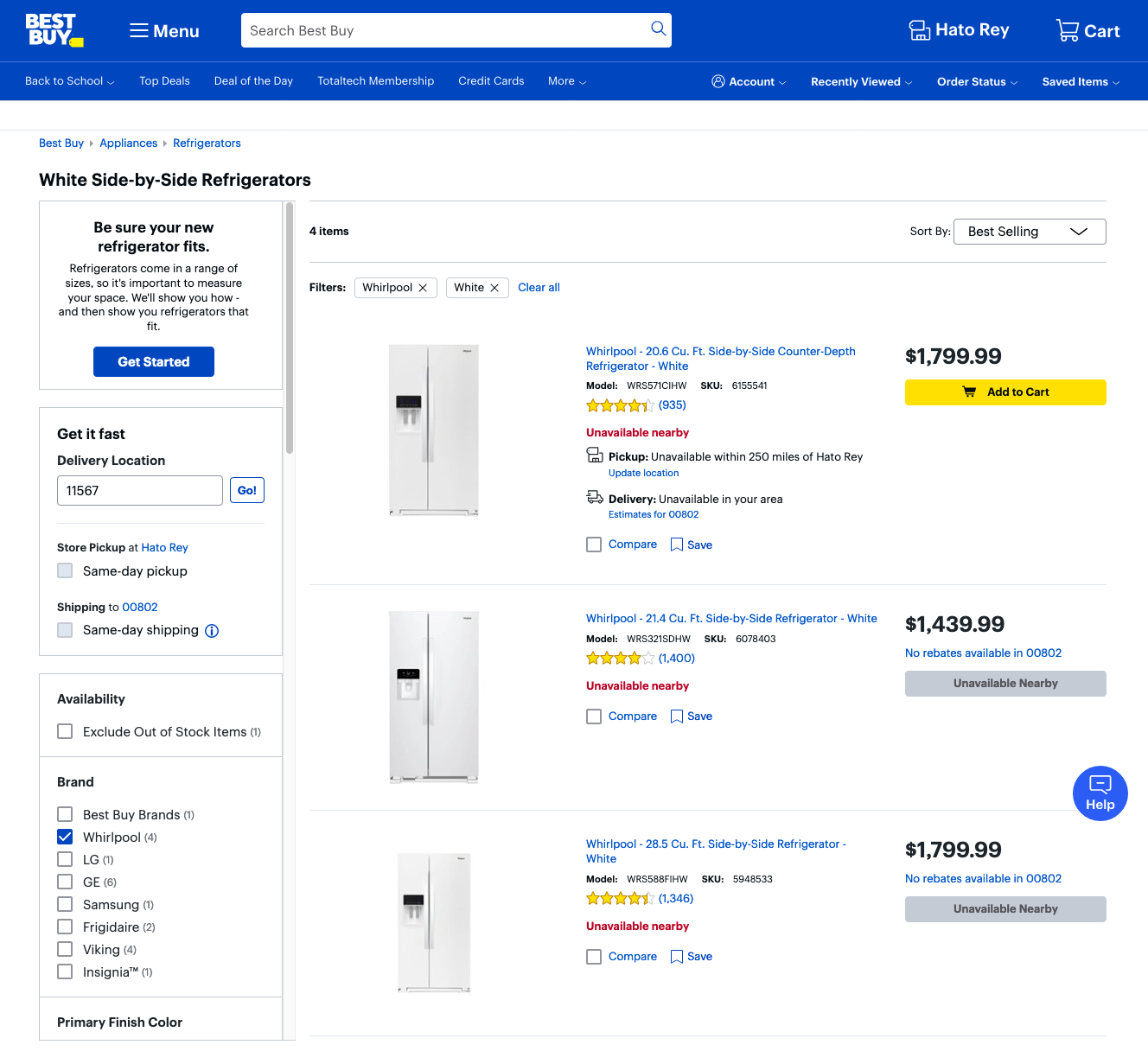
Task: Open the Account dropdown
Action: coord(749,81)
